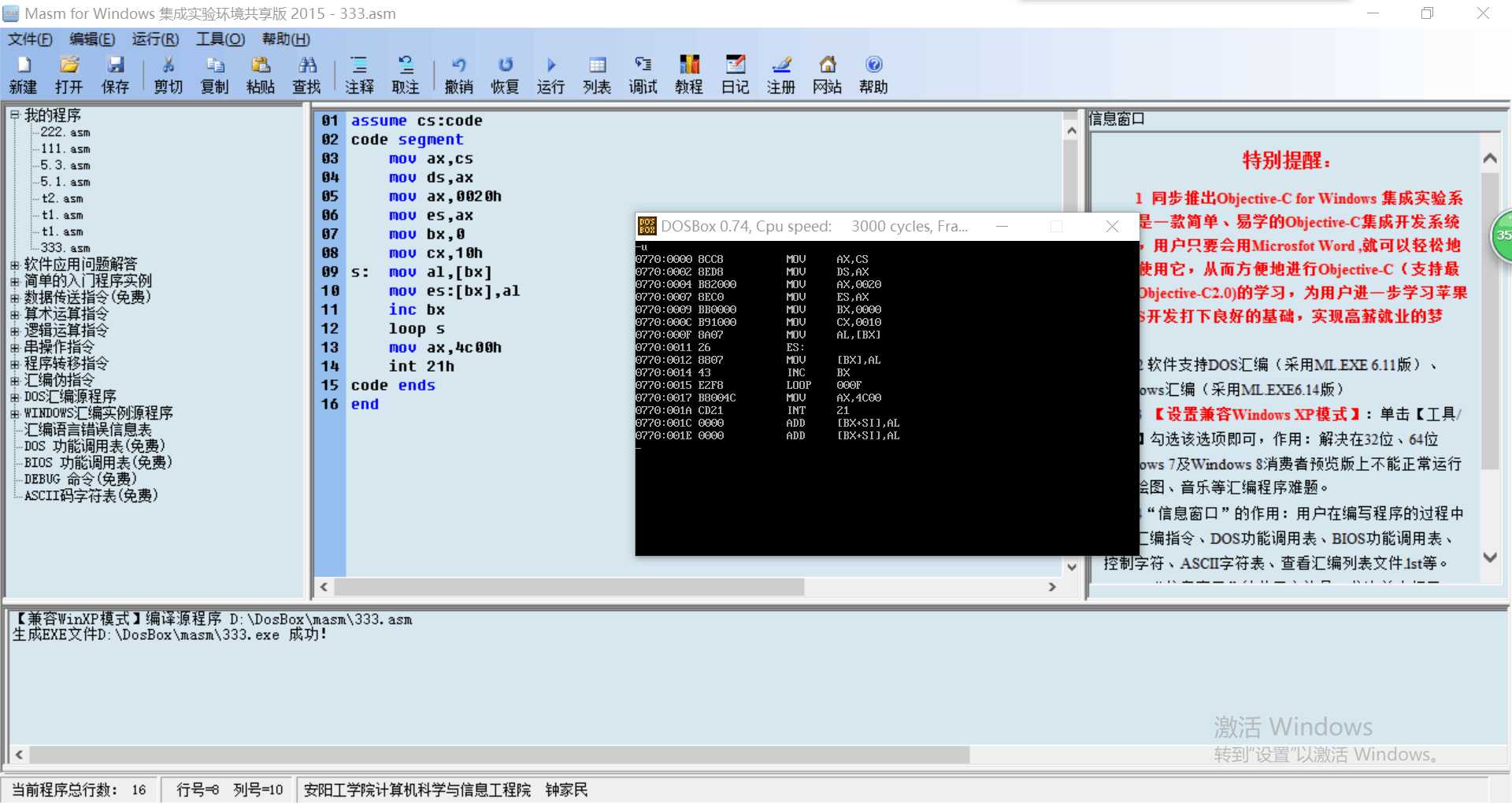The width and height of the screenshot is (1512, 803).
Task: Open the 编辑(E) menu
Action: pyautogui.click(x=92, y=39)
